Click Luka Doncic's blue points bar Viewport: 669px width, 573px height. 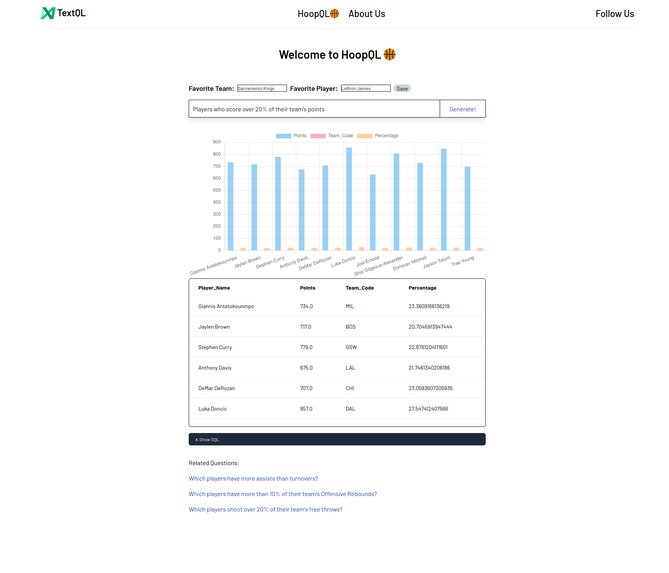point(349,199)
